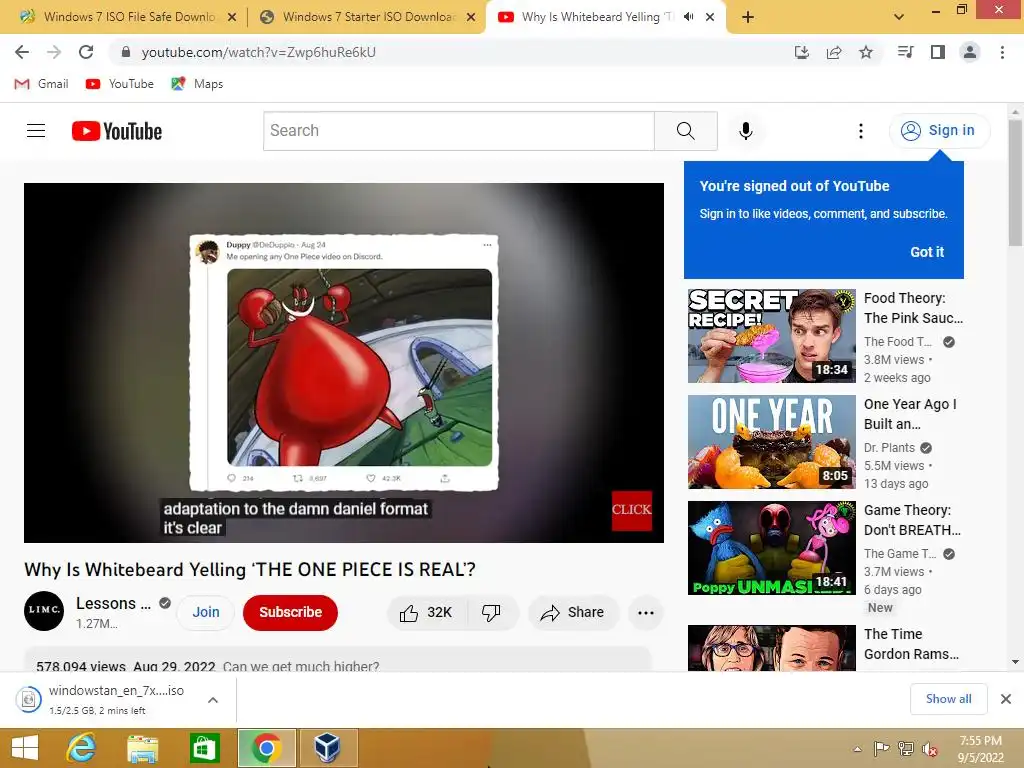
Task: Open more actions ellipsis below video
Action: [646, 613]
